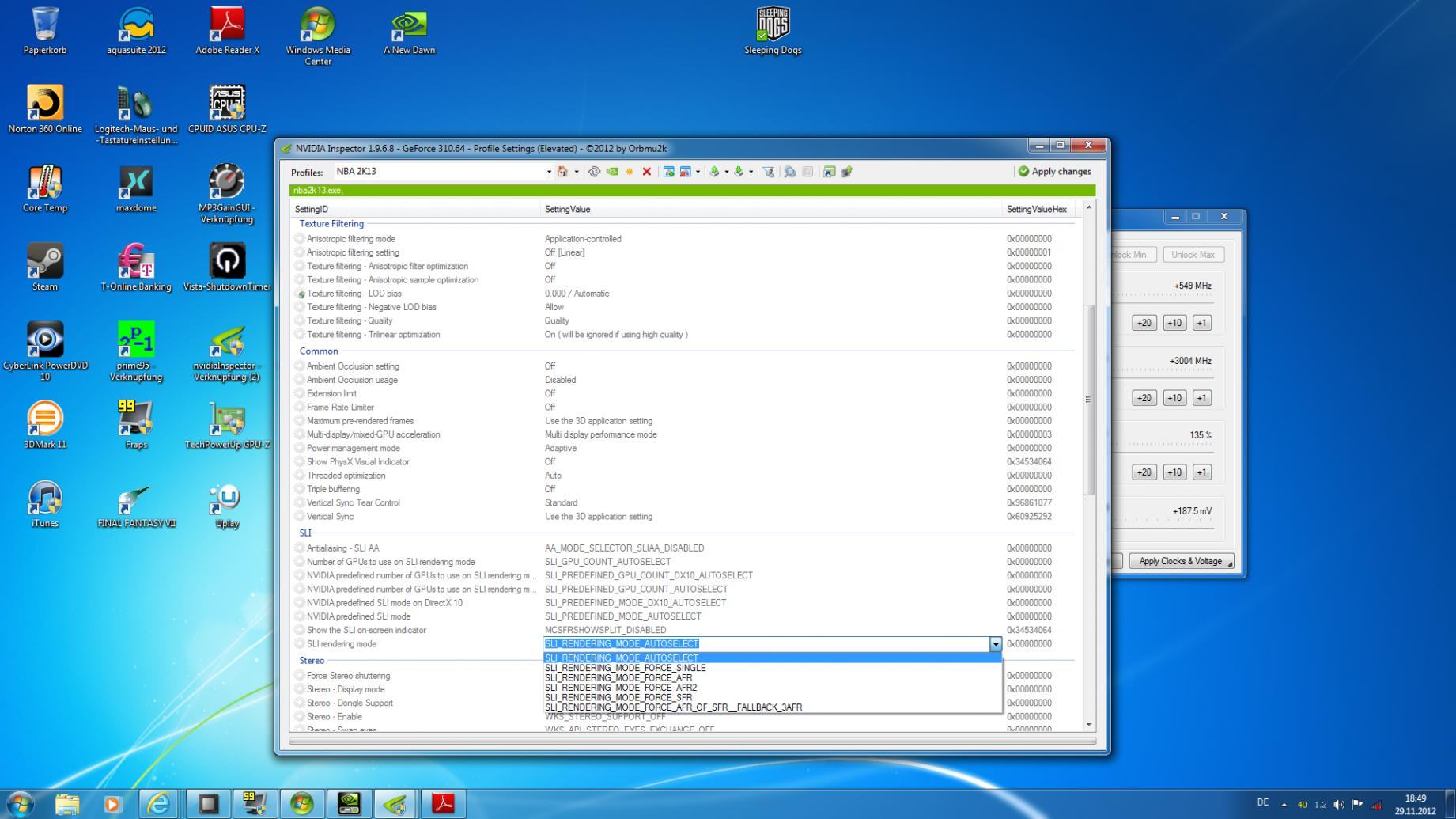Select the Core Temp desktop icon
The height and width of the screenshot is (819, 1456).
point(45,188)
